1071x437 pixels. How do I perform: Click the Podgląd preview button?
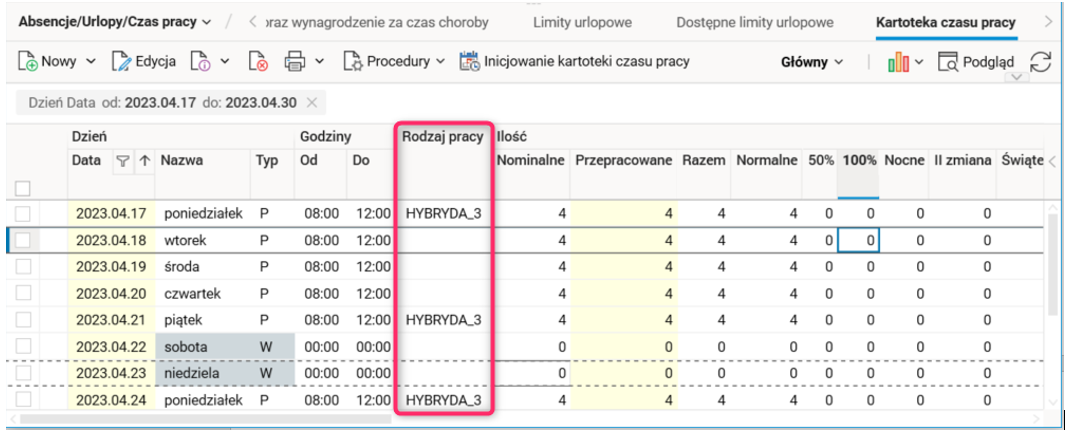[976, 62]
